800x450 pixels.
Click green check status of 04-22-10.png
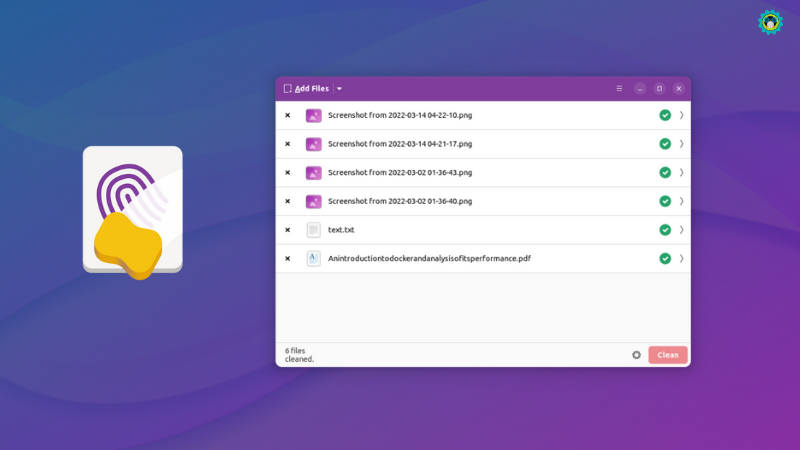click(665, 115)
